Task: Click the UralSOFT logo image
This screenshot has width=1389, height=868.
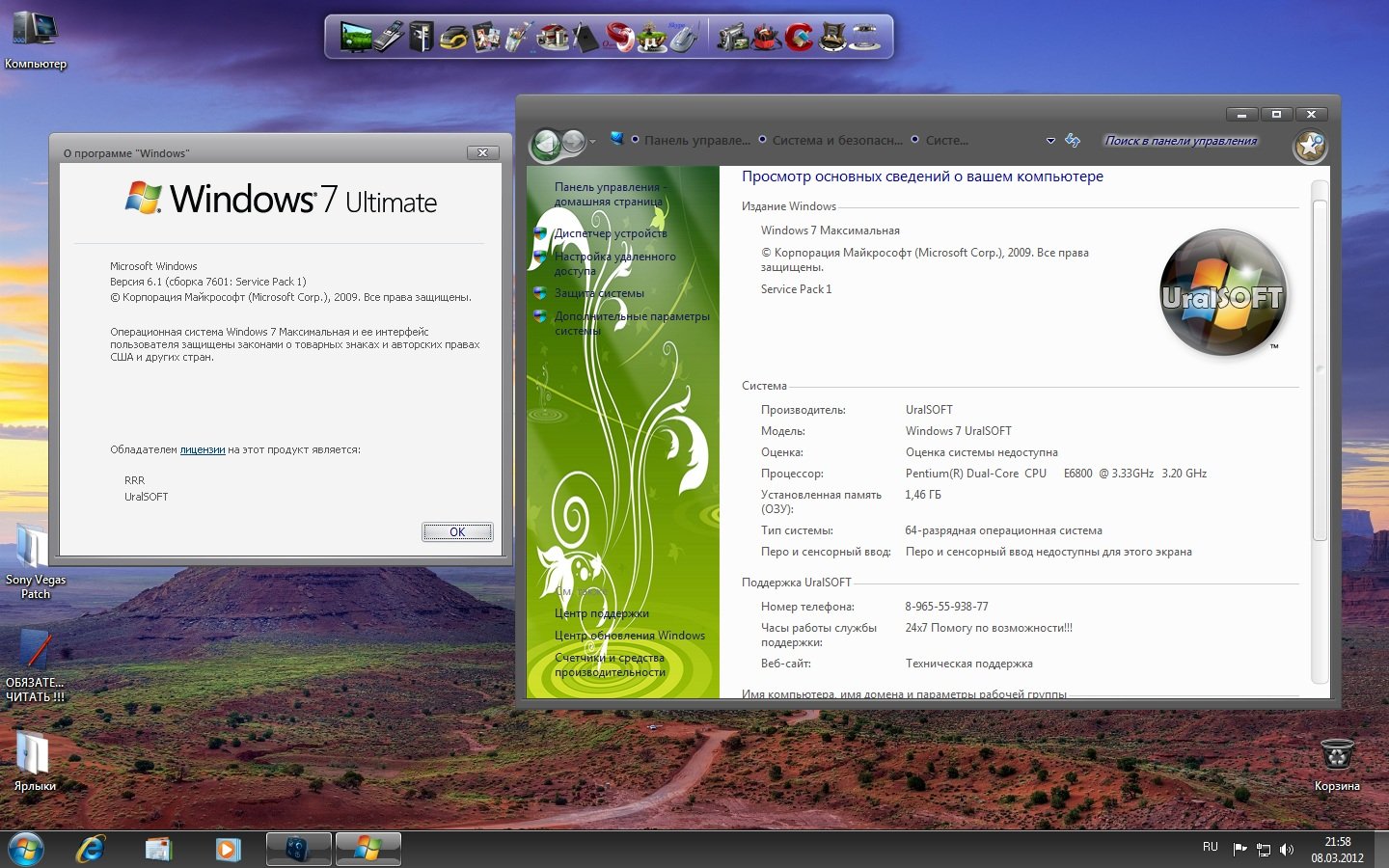Action: pyautogui.click(x=1223, y=293)
